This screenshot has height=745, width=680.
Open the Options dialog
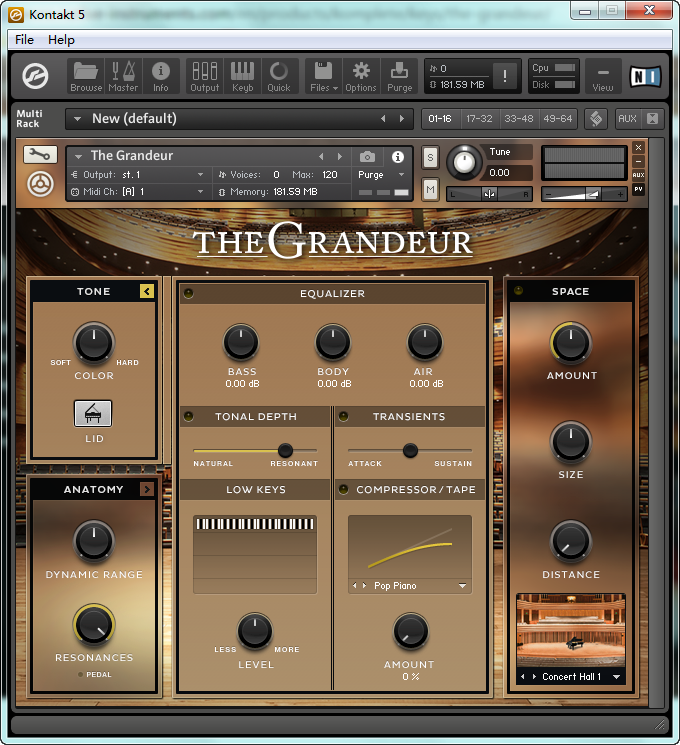361,76
